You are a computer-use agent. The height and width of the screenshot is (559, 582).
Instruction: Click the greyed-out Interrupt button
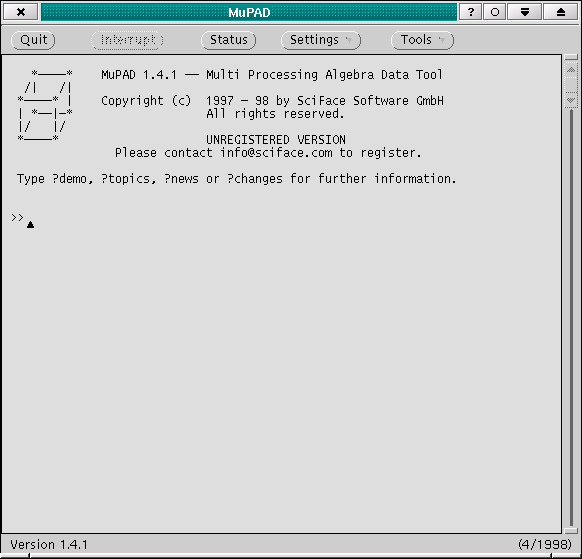click(127, 40)
